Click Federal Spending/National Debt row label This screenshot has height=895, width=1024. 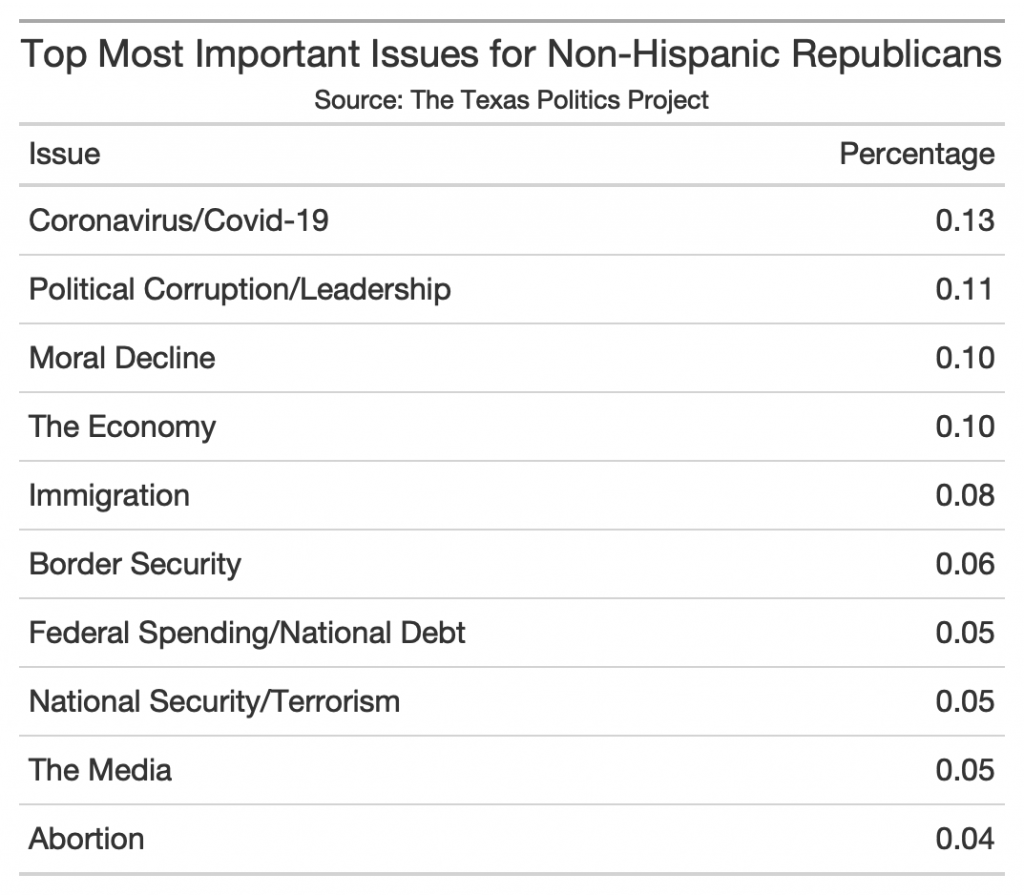[x=247, y=633]
